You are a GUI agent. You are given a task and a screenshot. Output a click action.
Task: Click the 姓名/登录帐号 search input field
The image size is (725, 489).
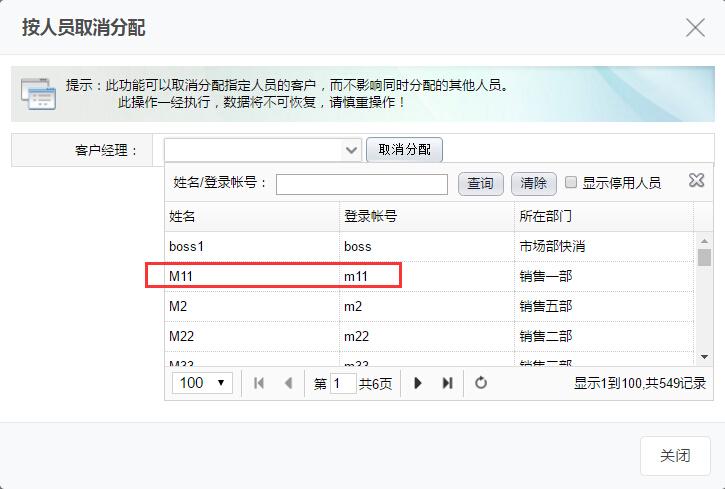[362, 184]
